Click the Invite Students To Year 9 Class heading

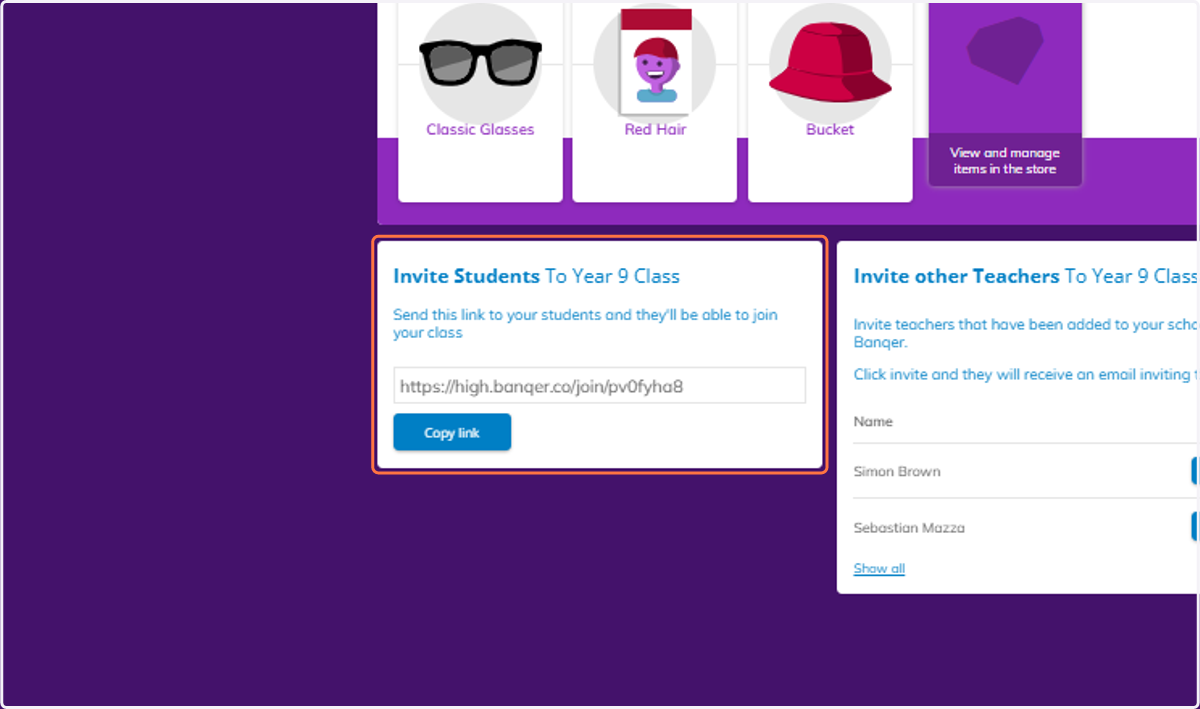[536, 276]
